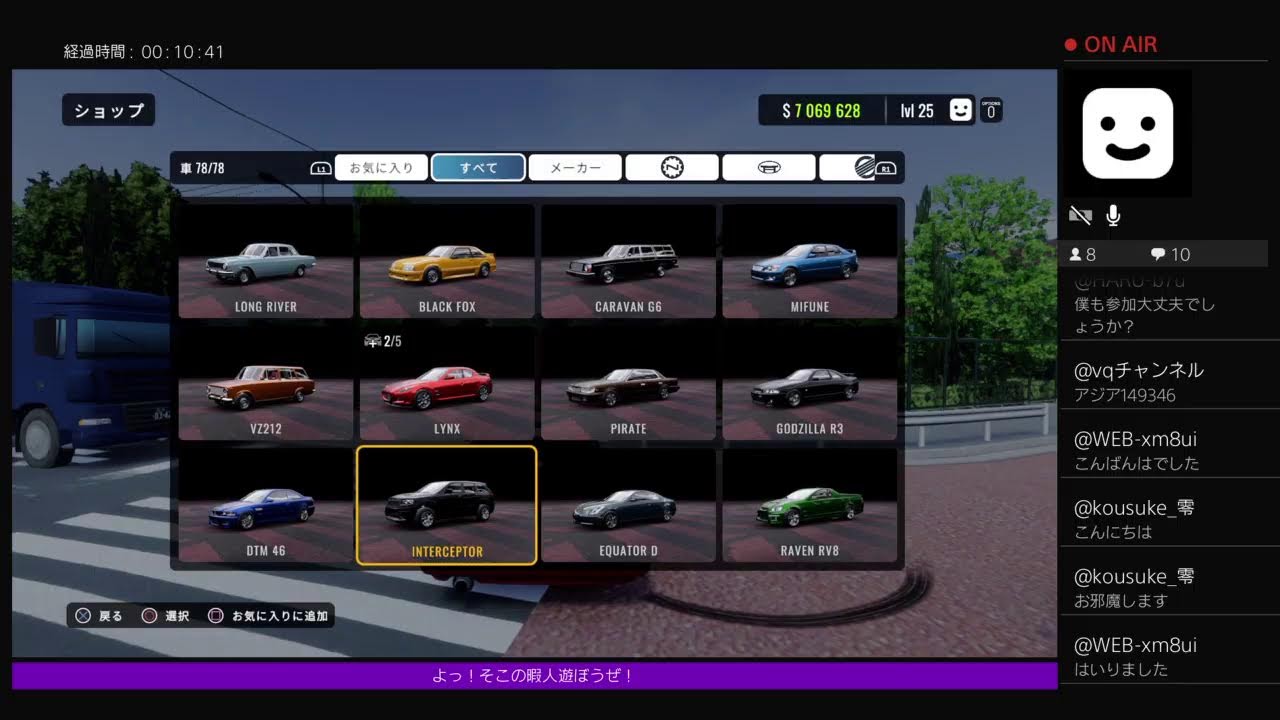Screen dimensions: 1280x720
Task: Click the purple banner よっ！そこの暇人遊ぼうぜ！
Action: click(x=534, y=675)
